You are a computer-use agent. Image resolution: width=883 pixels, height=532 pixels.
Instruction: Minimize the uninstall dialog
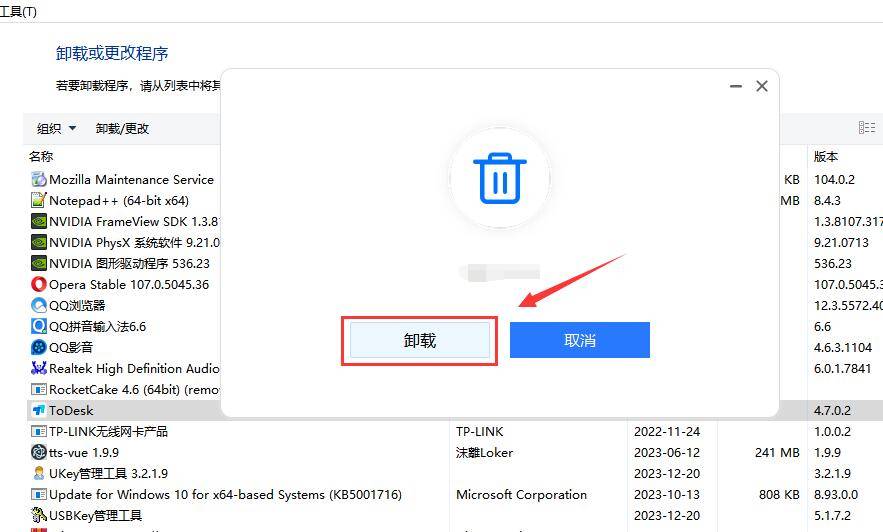click(x=735, y=86)
